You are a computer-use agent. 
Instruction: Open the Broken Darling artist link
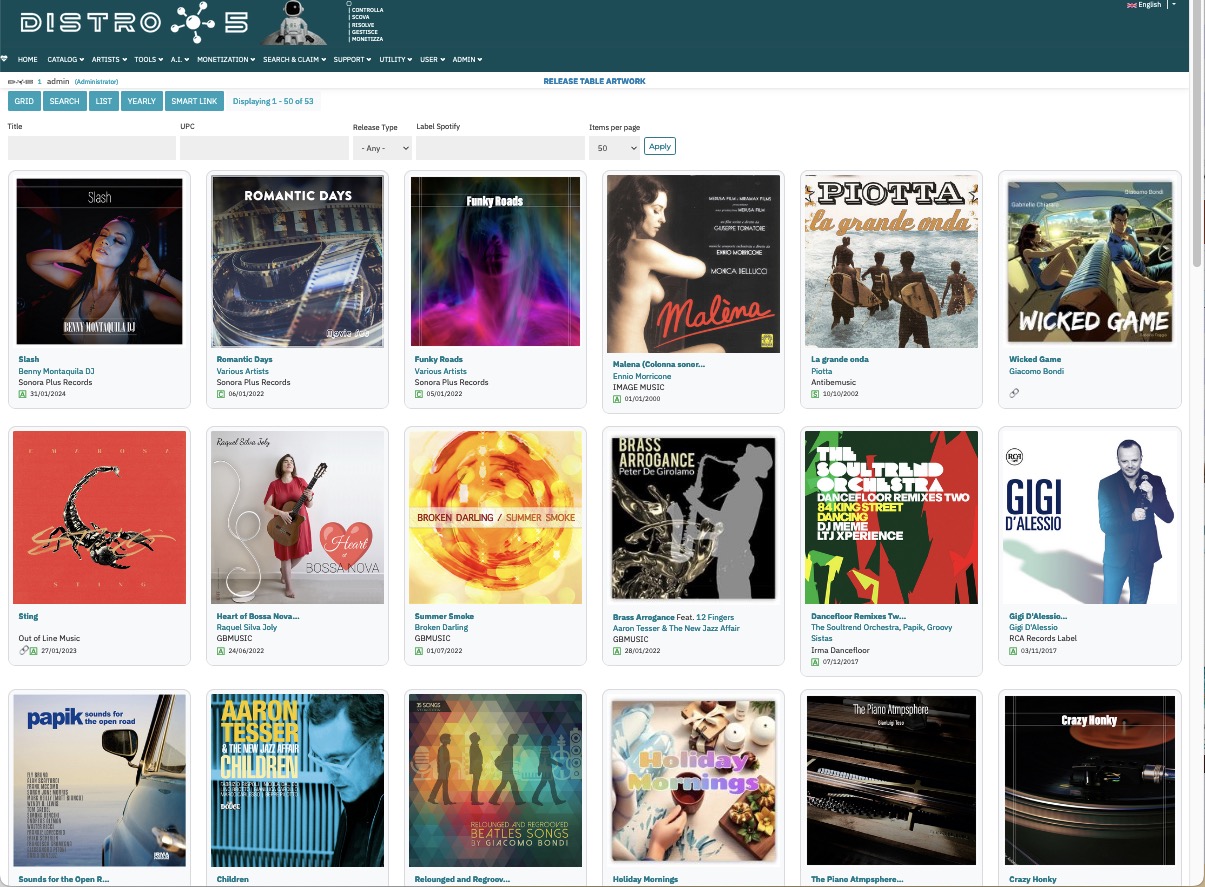pyautogui.click(x=441, y=627)
